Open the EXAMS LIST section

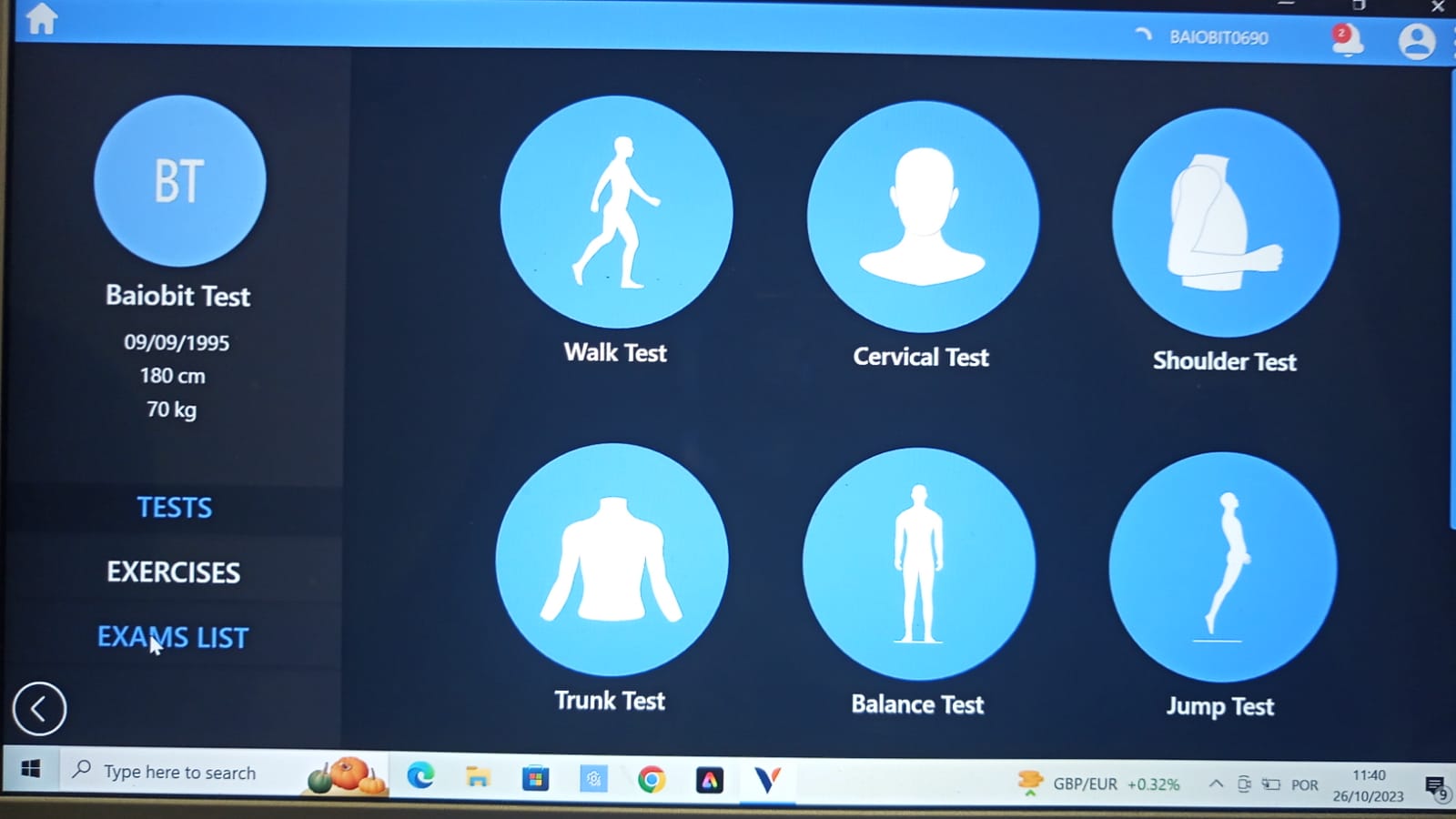coord(173,637)
